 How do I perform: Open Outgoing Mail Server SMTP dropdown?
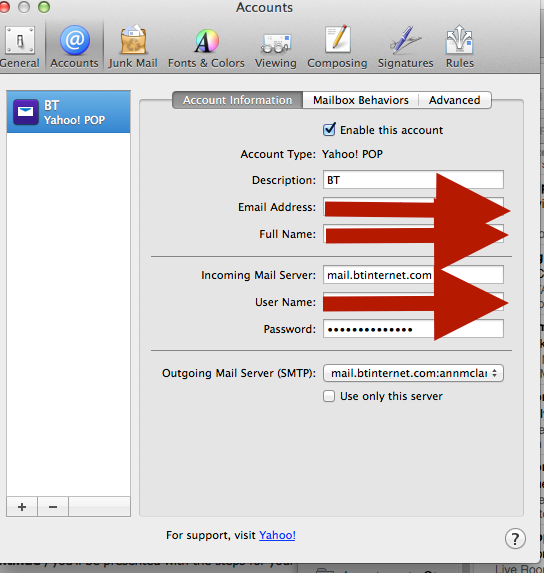(x=413, y=373)
